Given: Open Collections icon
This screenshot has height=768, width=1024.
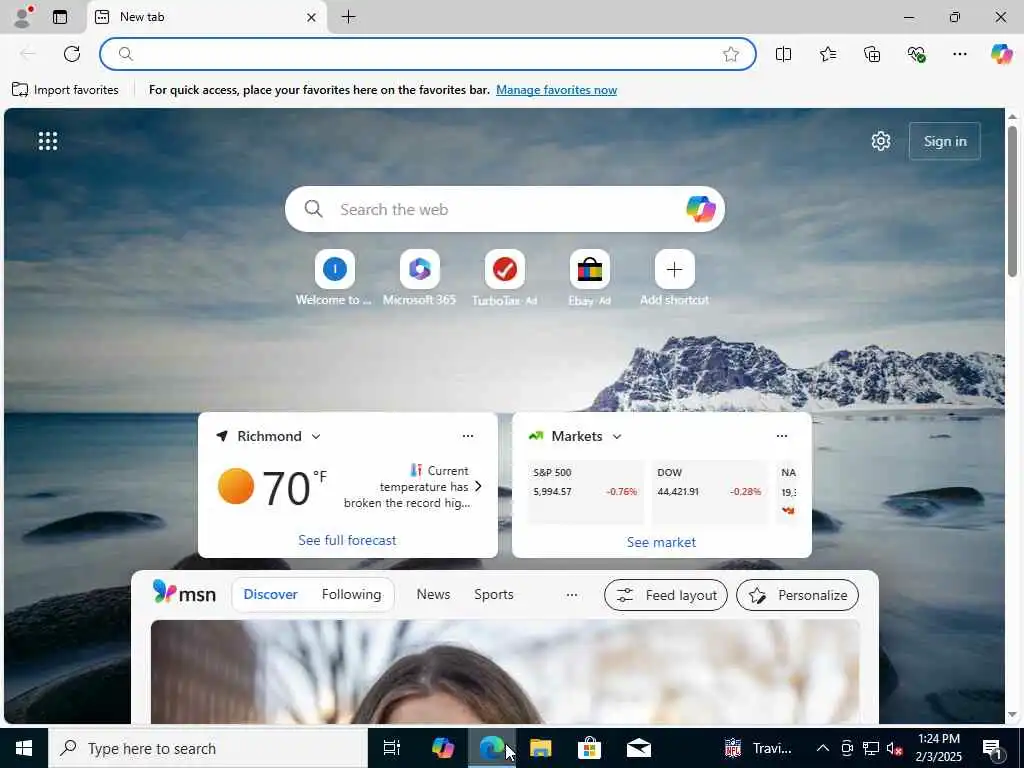Looking at the screenshot, I should [x=872, y=54].
